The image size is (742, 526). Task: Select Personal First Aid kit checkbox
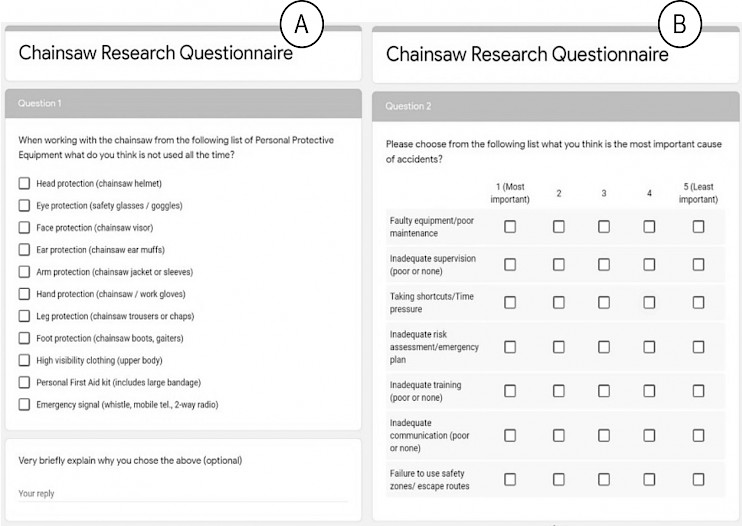pos(24,382)
